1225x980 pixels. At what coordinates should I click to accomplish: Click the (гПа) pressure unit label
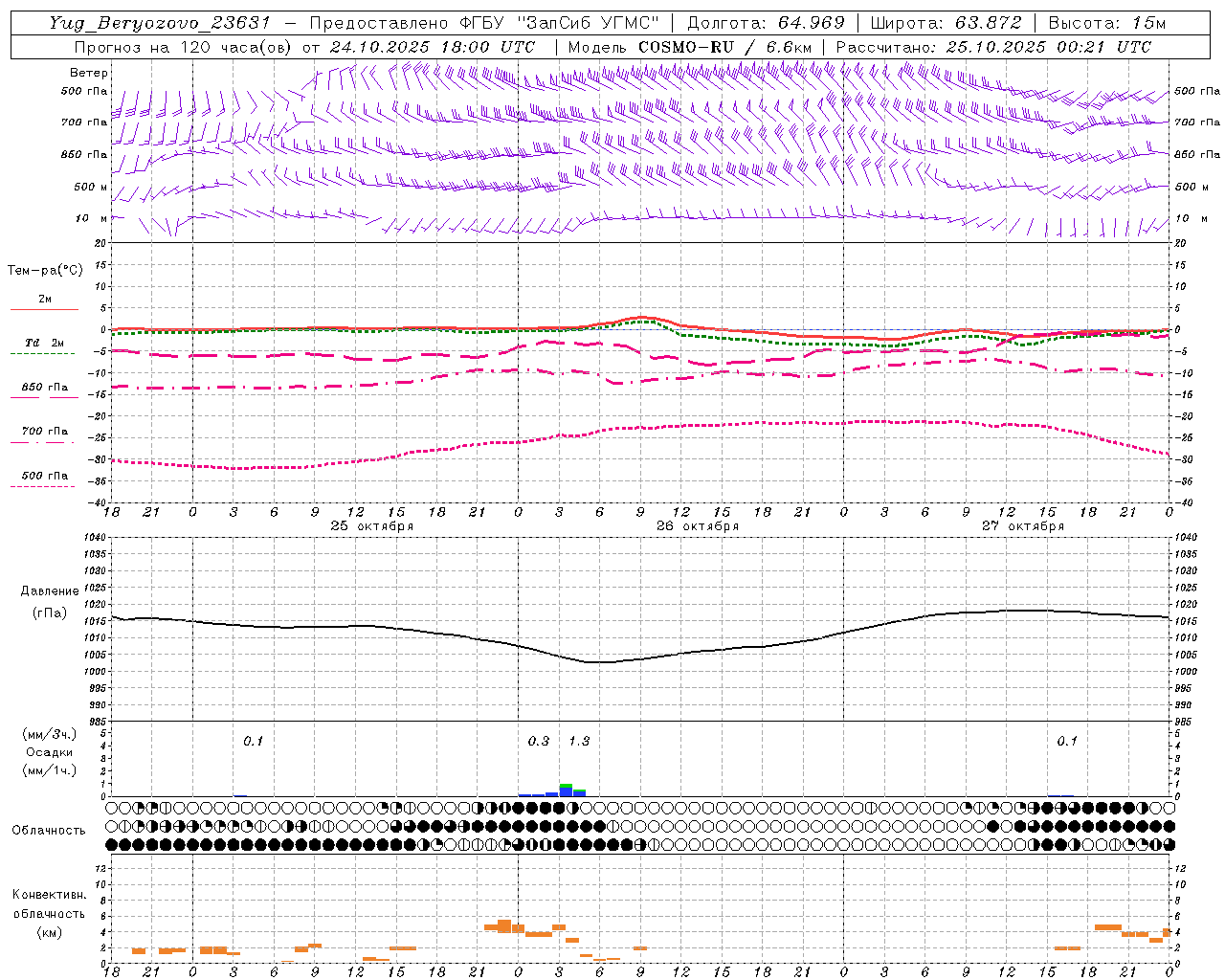(x=50, y=613)
